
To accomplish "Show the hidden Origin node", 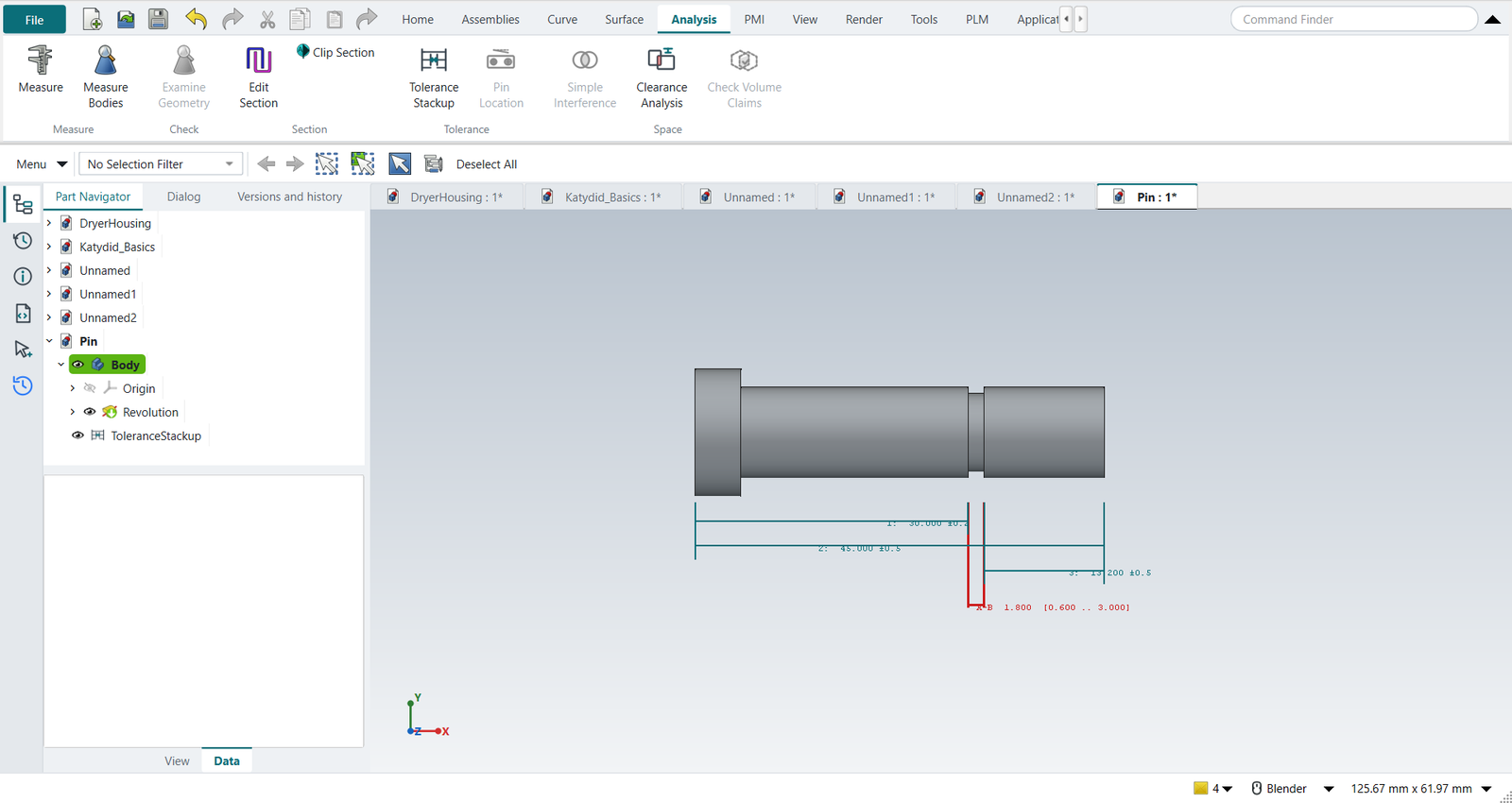I will [90, 388].
